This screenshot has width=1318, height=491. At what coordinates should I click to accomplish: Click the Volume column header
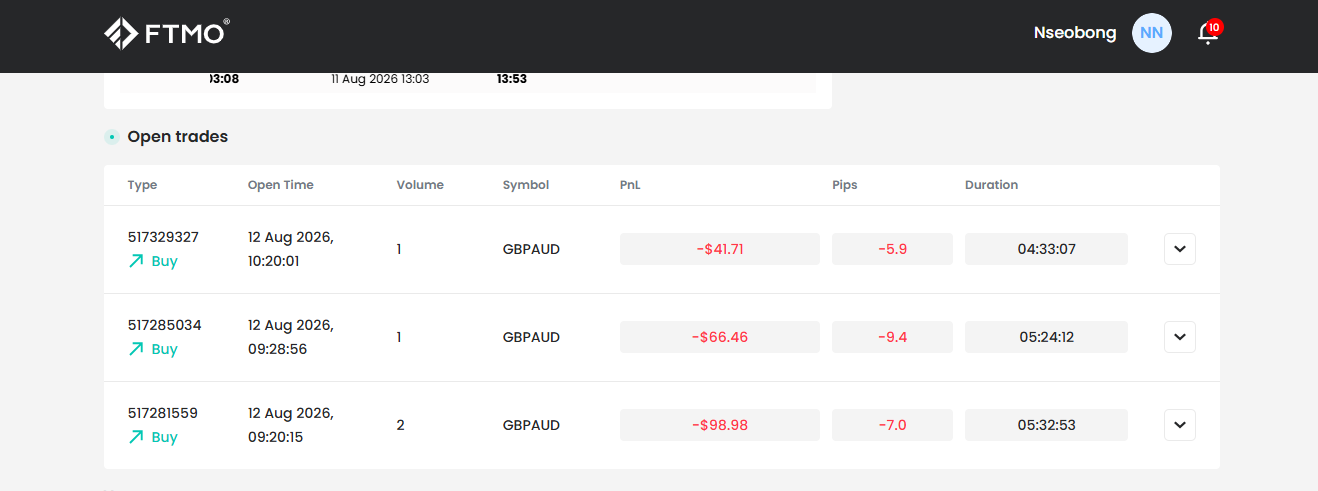(420, 185)
